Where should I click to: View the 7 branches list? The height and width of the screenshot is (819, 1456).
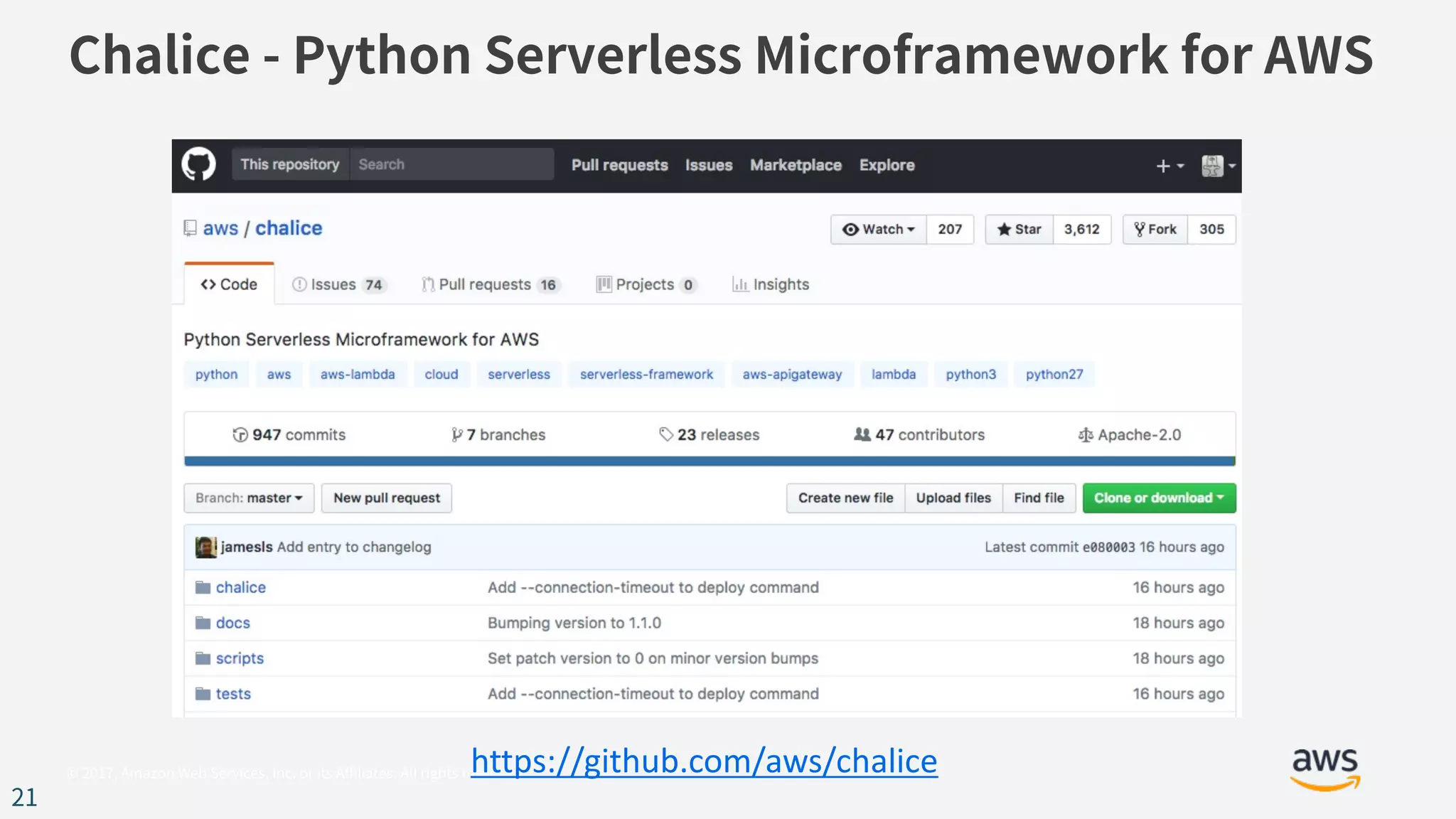(498, 434)
